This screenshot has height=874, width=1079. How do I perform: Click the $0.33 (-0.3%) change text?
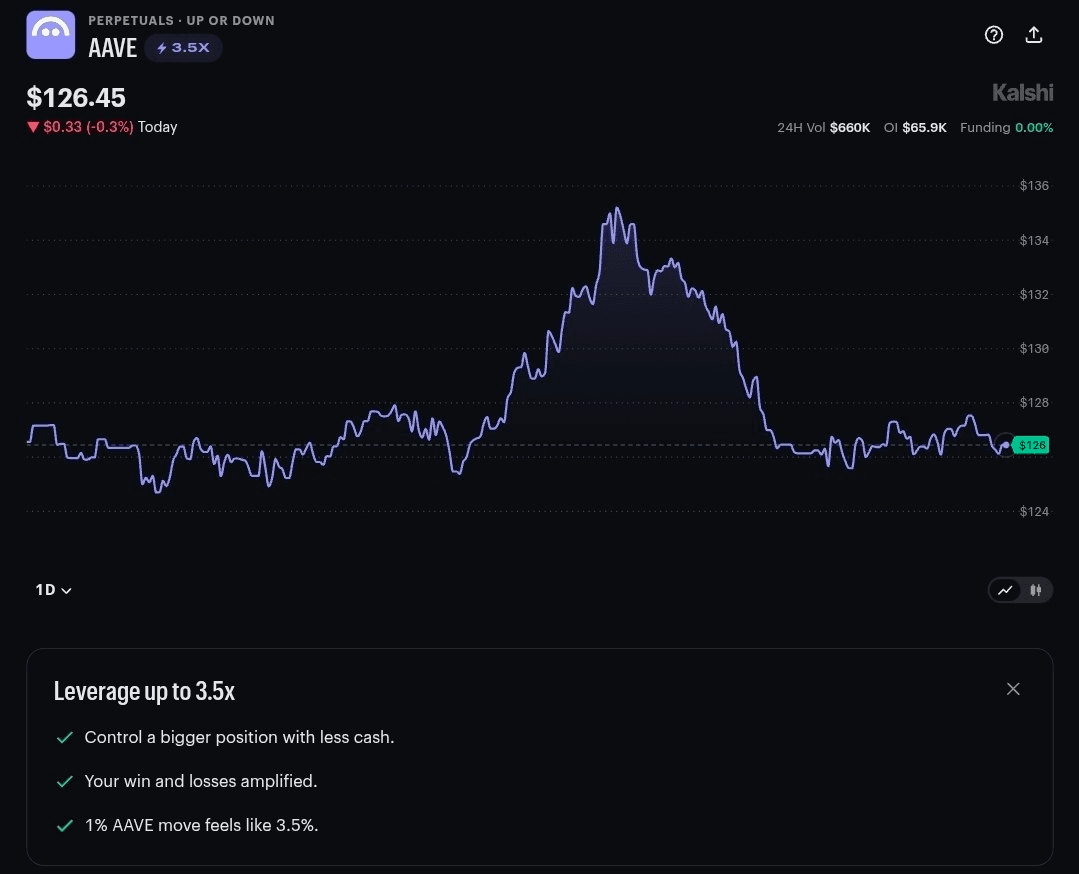pos(88,127)
